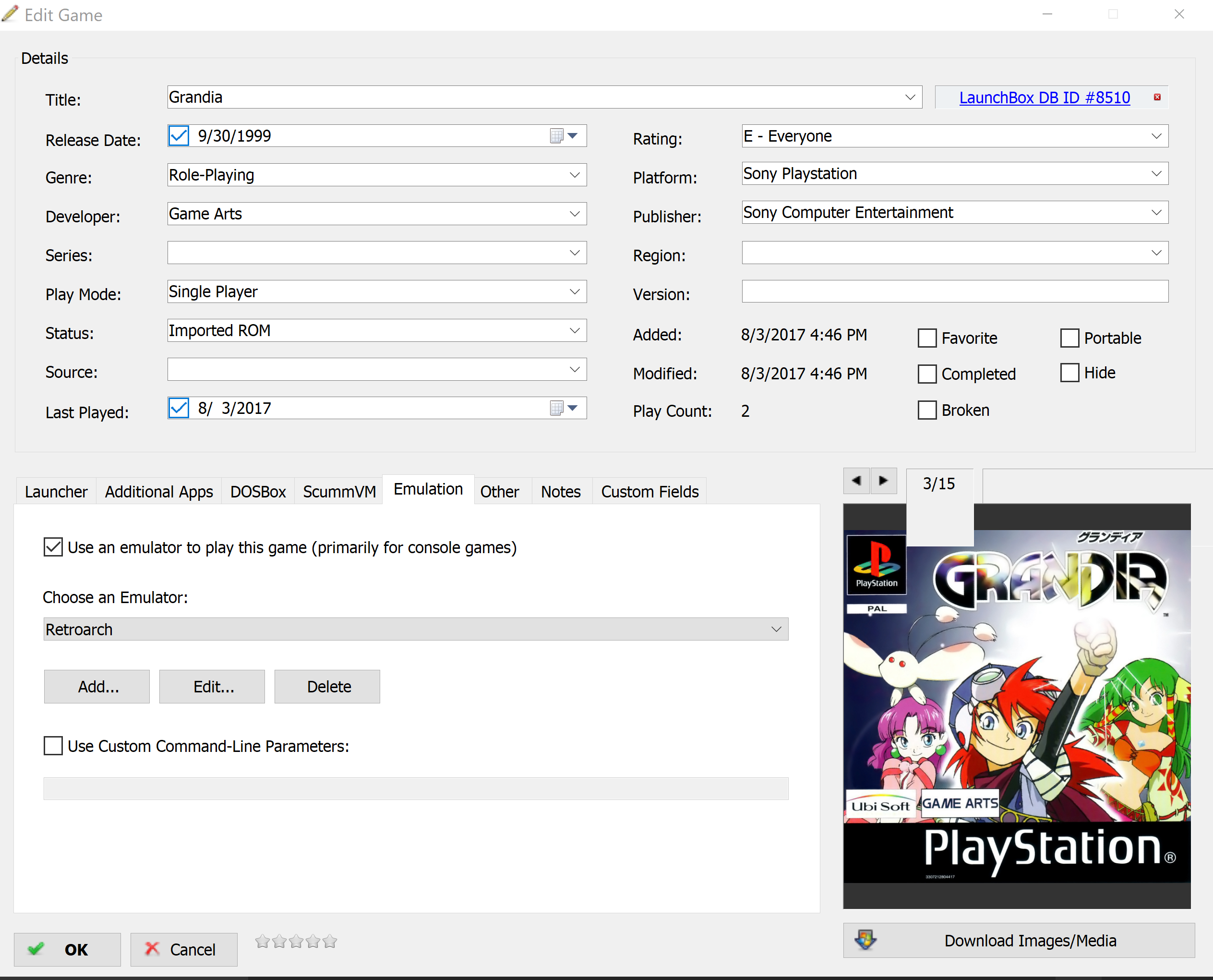The width and height of the screenshot is (1213, 980).
Task: Remove LaunchBox DB ID with red X icon
Action: point(1157,97)
